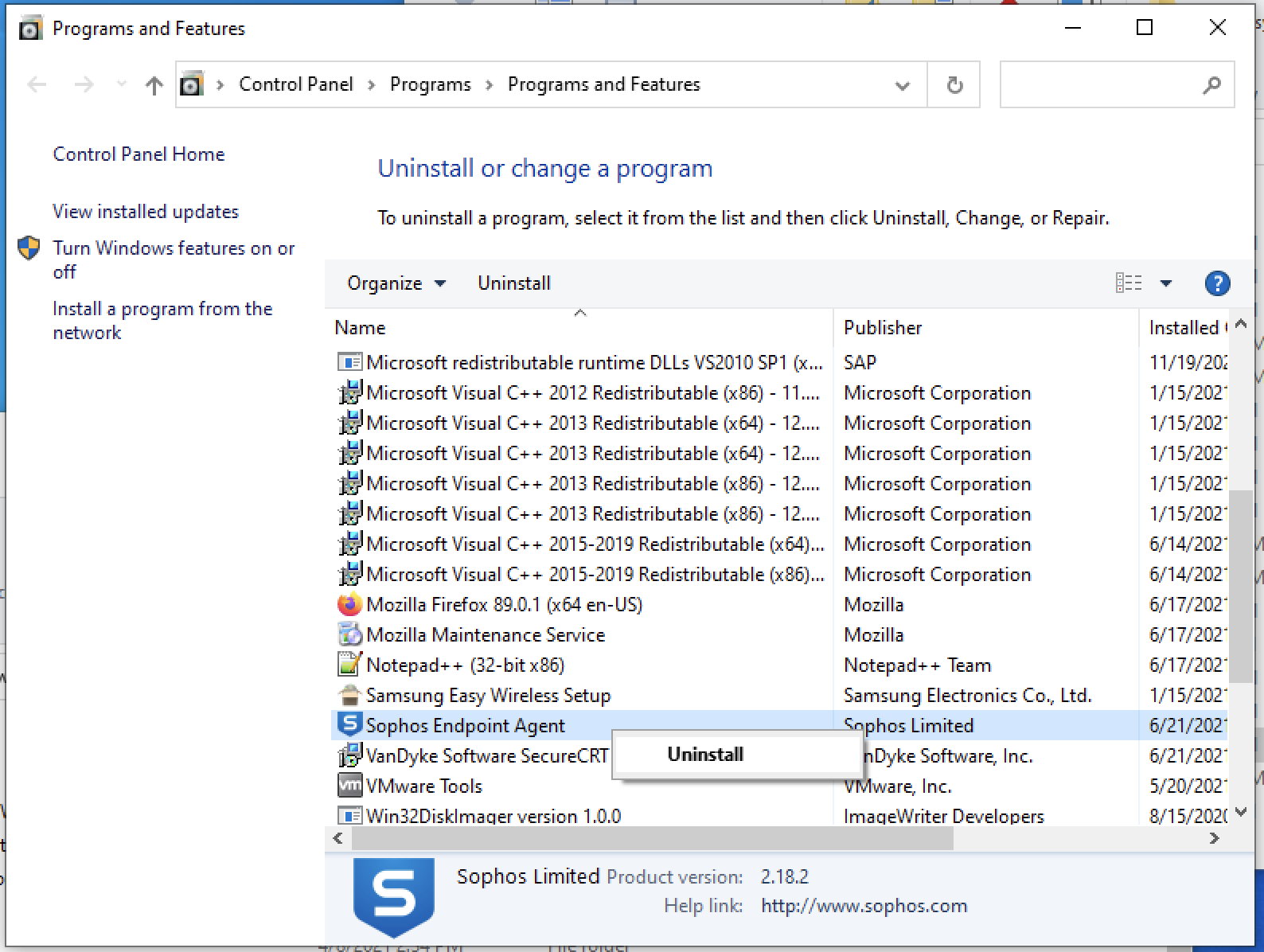This screenshot has height=952, width=1264.
Task: Expand the chevron before Control Panel breadcrumb
Action: pos(220,85)
